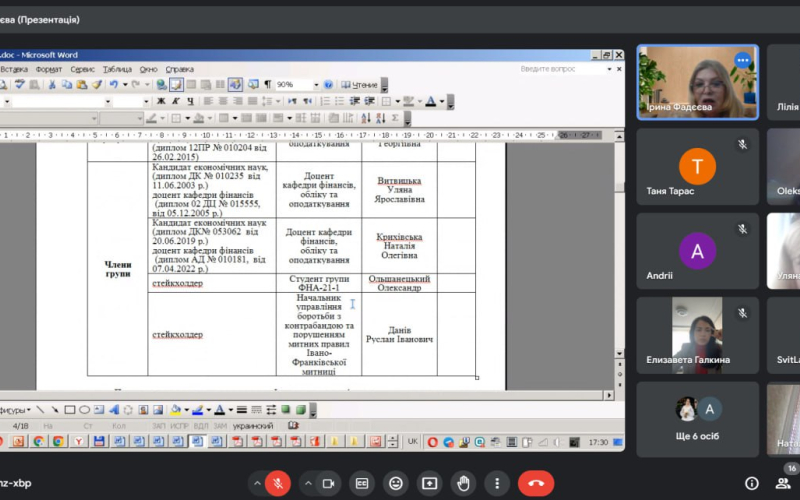Click the Yandex browser icon in shared taskbar
The height and width of the screenshot is (500, 800).
(79, 441)
